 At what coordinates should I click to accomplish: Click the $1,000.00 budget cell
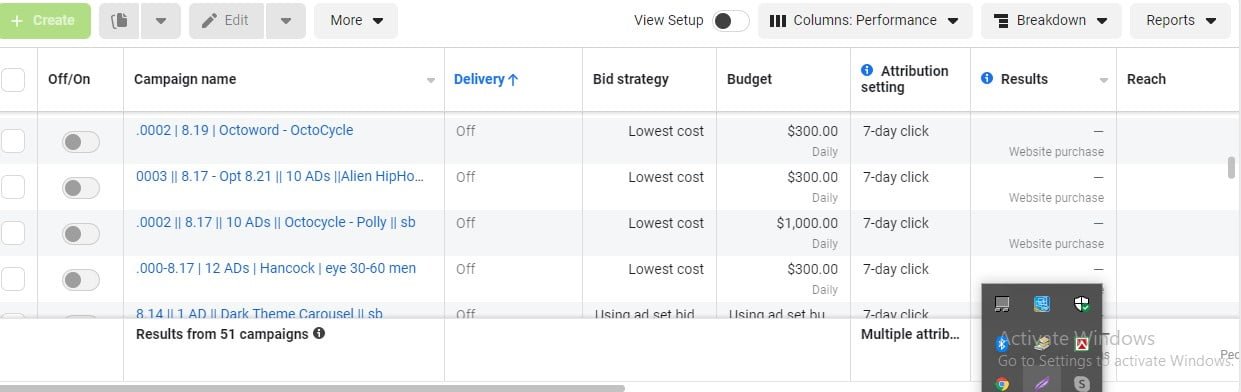coord(807,223)
